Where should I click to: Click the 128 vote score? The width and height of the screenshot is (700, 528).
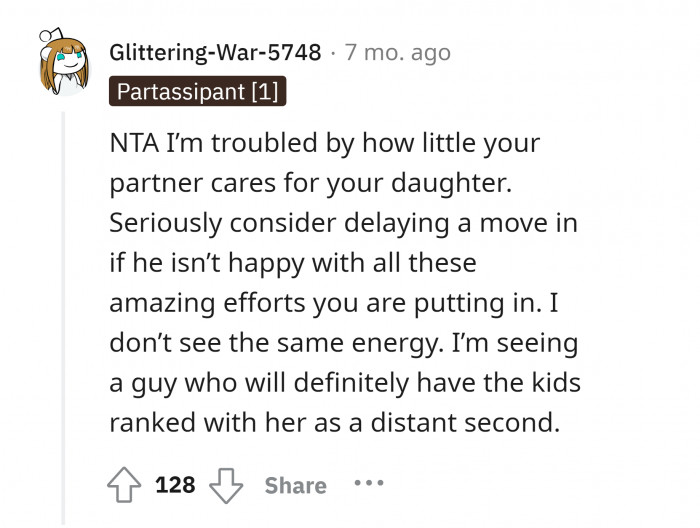point(175,485)
